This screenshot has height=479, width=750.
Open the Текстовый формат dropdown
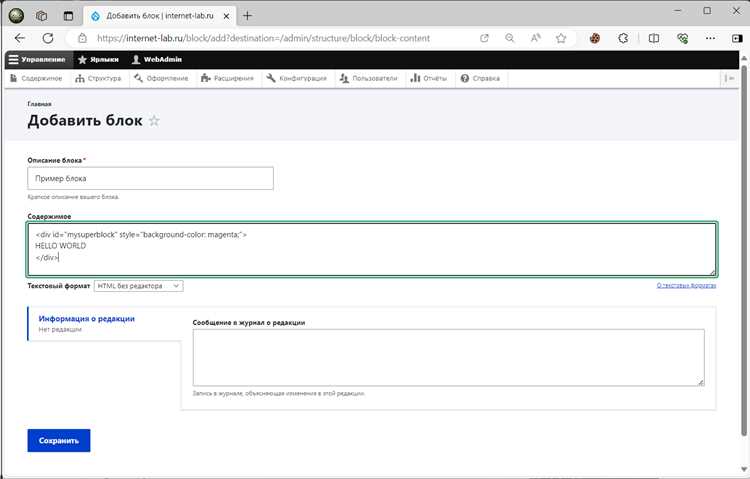point(139,286)
